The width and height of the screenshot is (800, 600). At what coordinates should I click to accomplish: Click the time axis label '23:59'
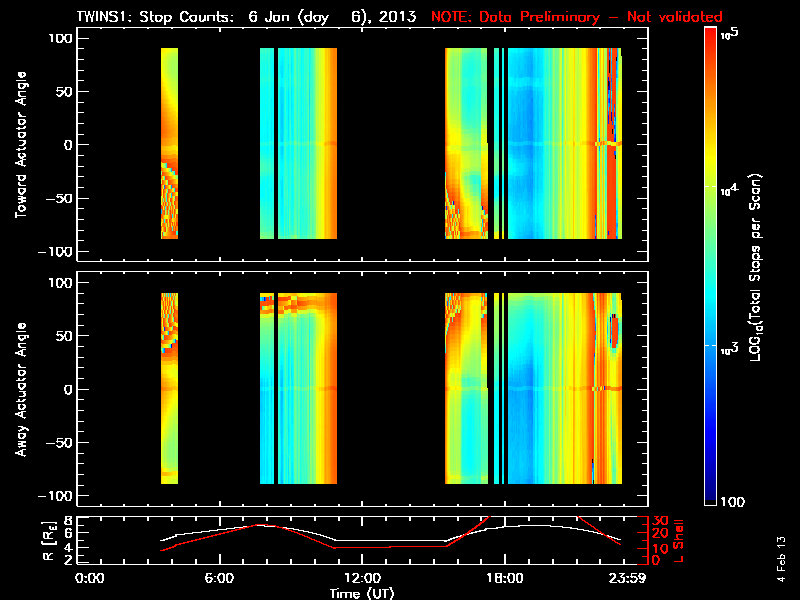click(x=629, y=578)
